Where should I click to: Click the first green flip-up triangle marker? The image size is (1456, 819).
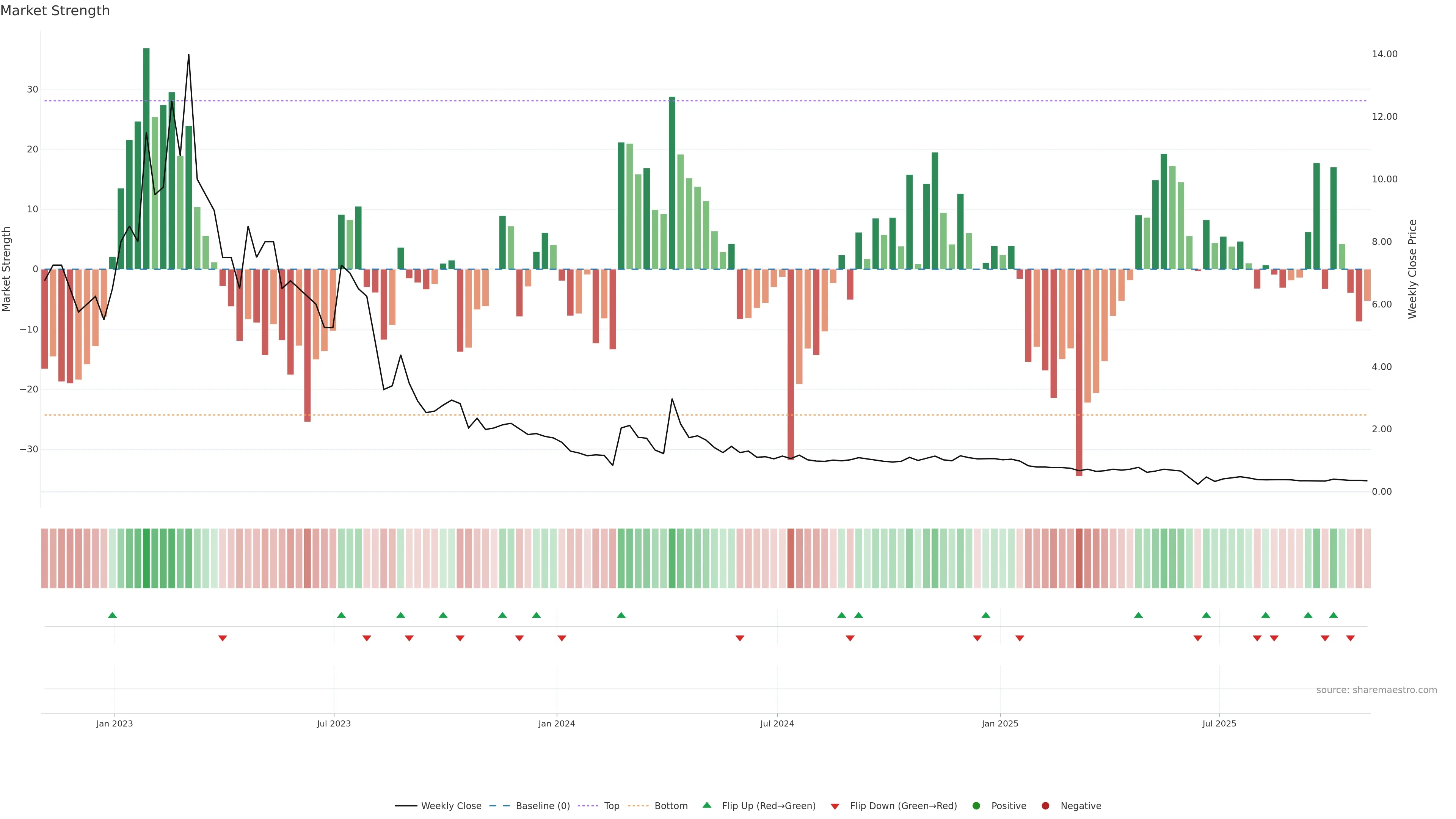pos(113,615)
